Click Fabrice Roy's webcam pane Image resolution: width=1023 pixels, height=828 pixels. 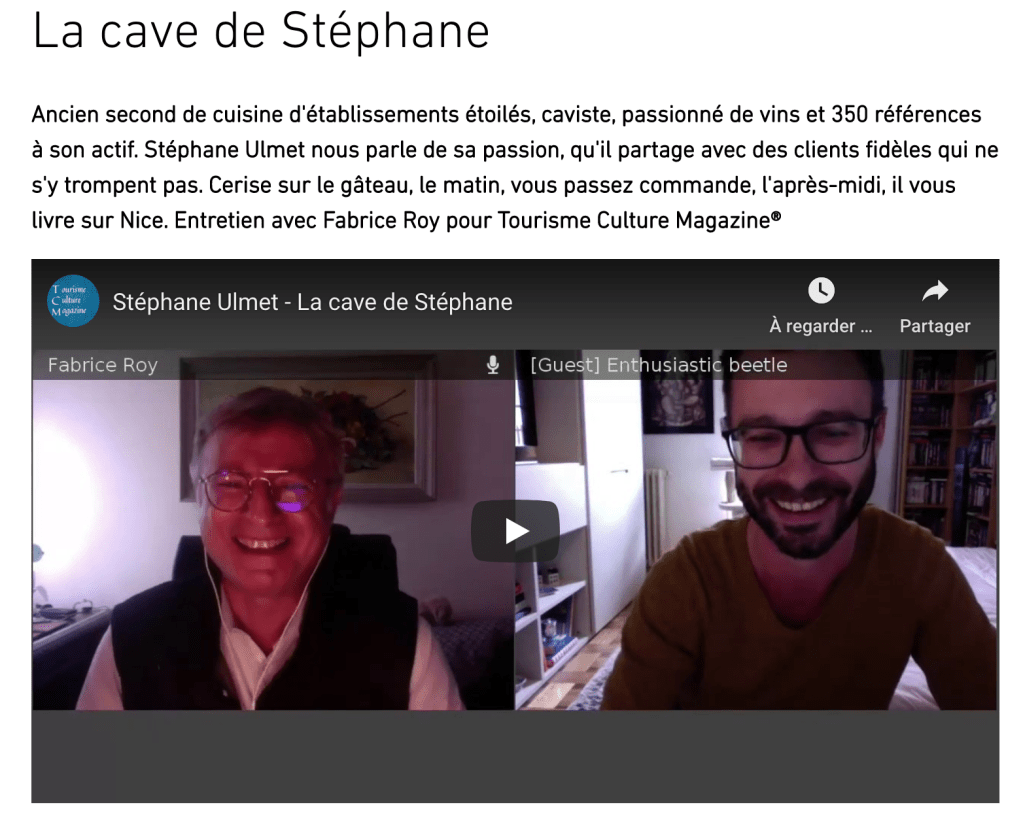(273, 530)
